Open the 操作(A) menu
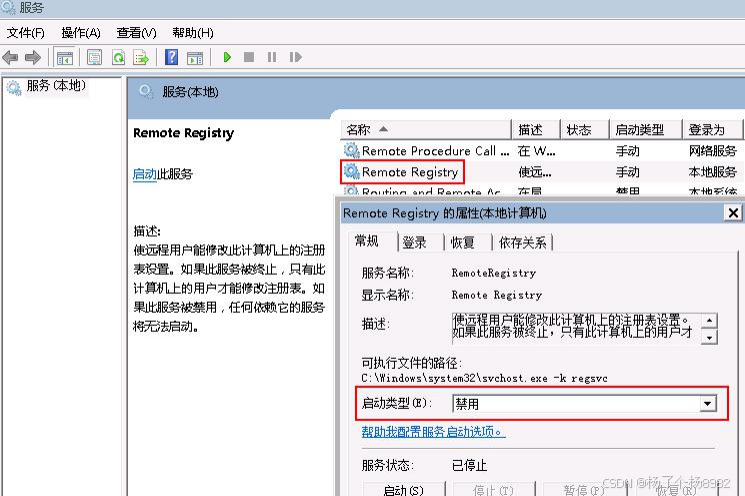 81,33
